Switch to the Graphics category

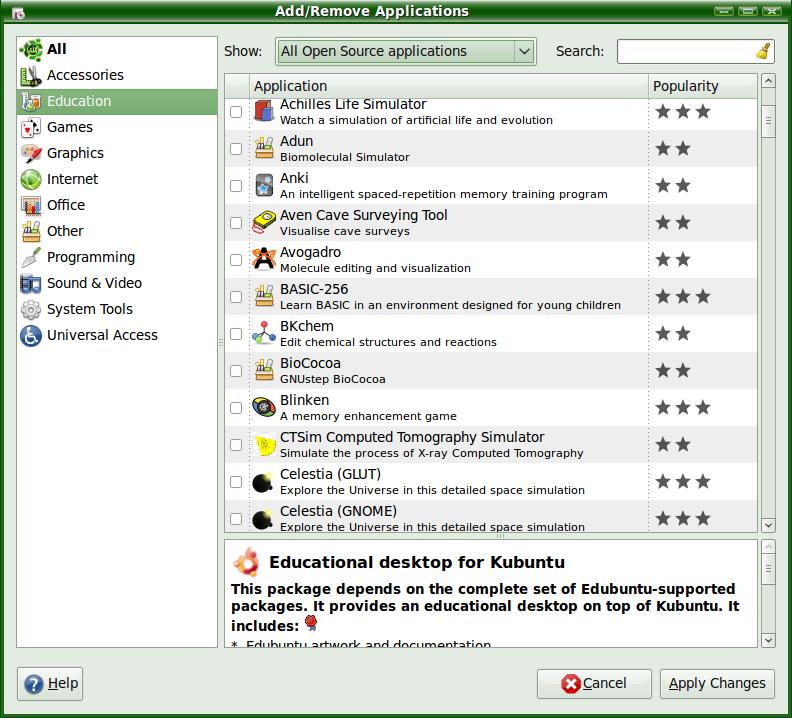click(75, 153)
